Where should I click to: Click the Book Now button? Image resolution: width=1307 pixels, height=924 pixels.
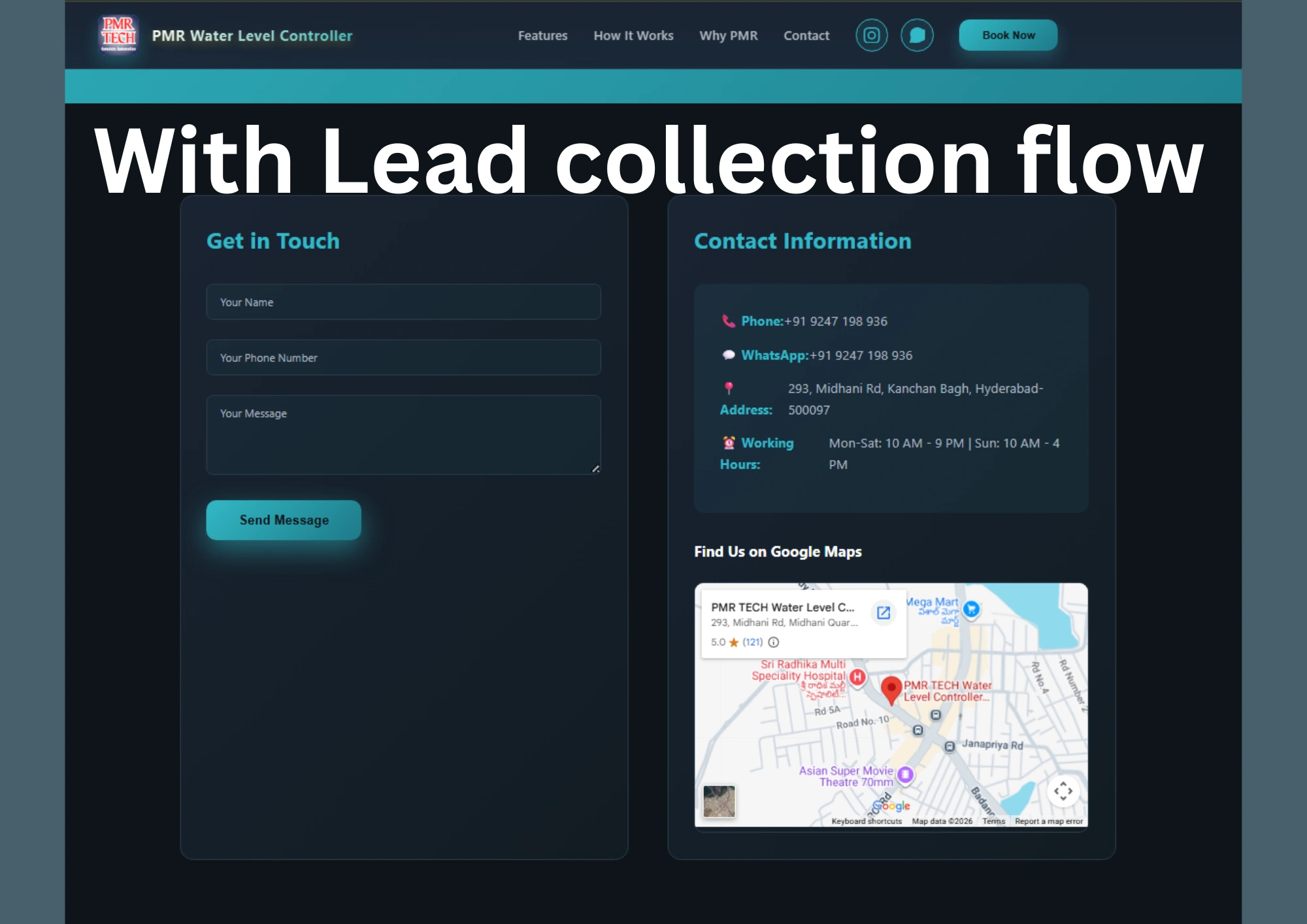(x=1008, y=35)
